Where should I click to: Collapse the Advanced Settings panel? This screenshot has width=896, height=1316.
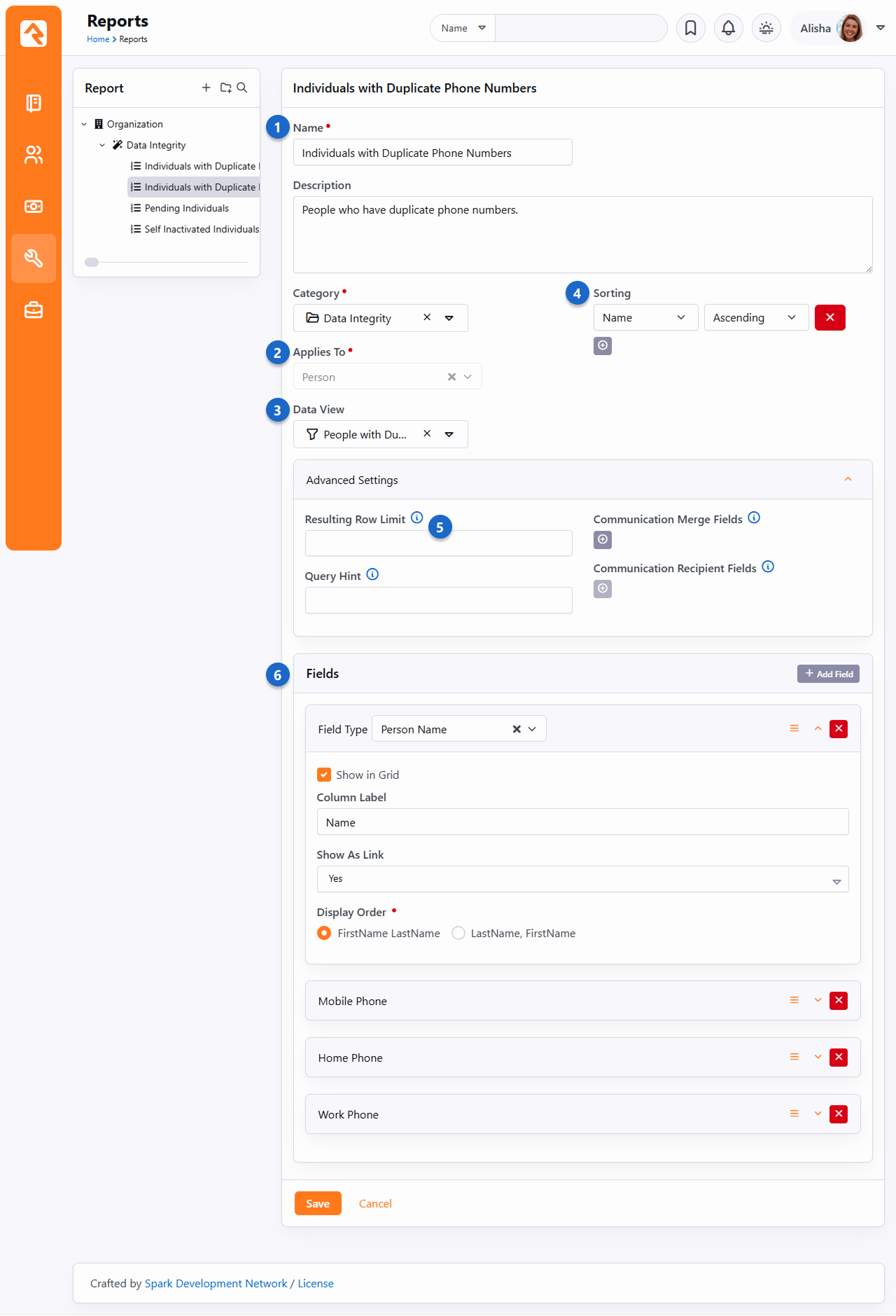[x=848, y=480]
